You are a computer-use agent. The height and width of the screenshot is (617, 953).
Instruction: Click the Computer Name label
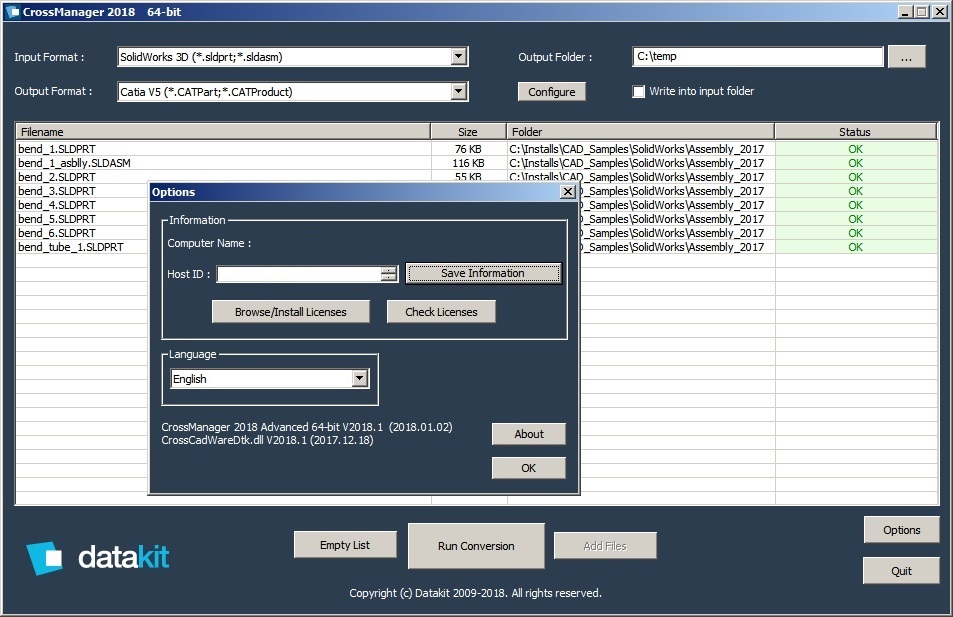(209, 243)
